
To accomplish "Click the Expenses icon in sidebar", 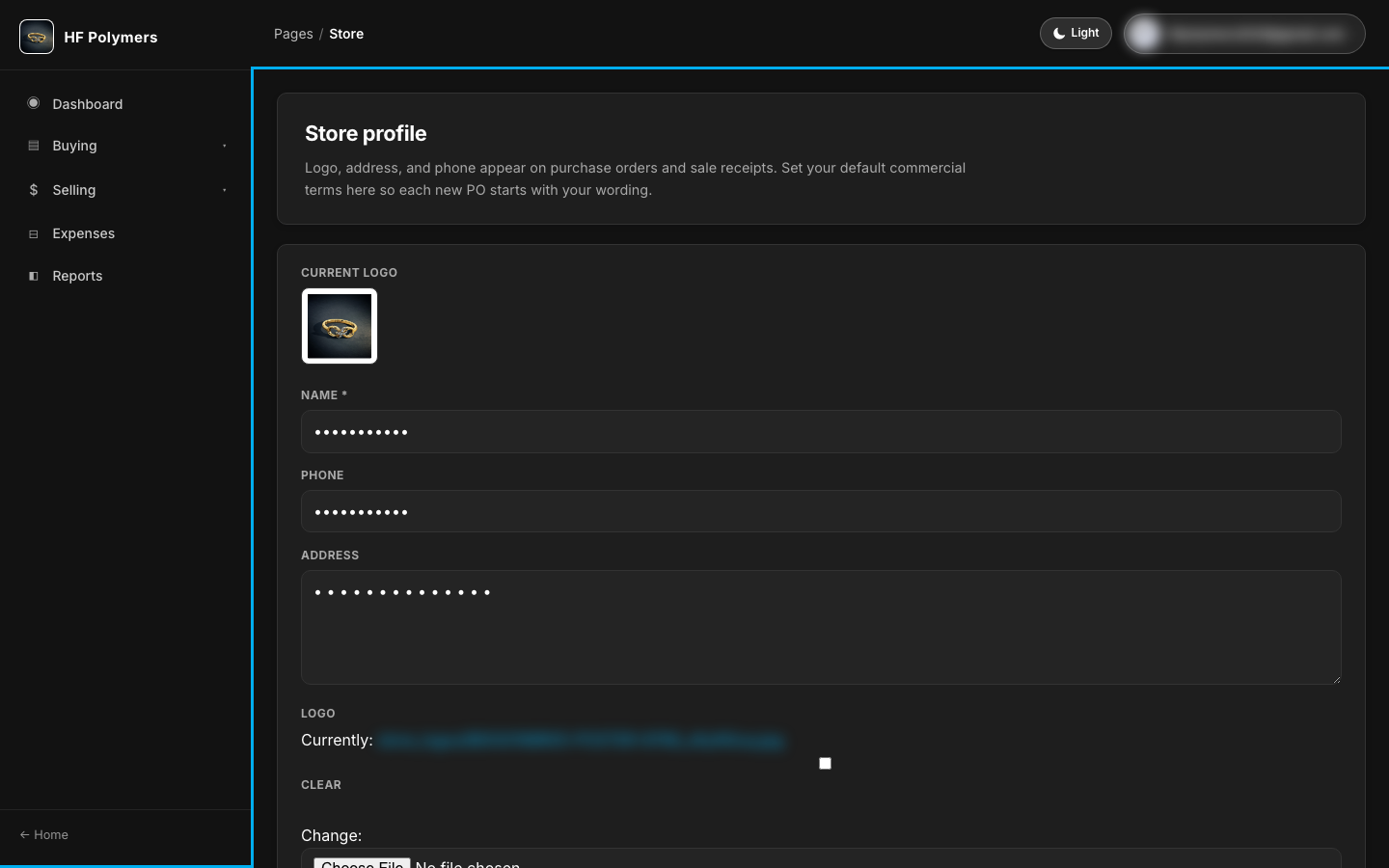I will point(34,233).
